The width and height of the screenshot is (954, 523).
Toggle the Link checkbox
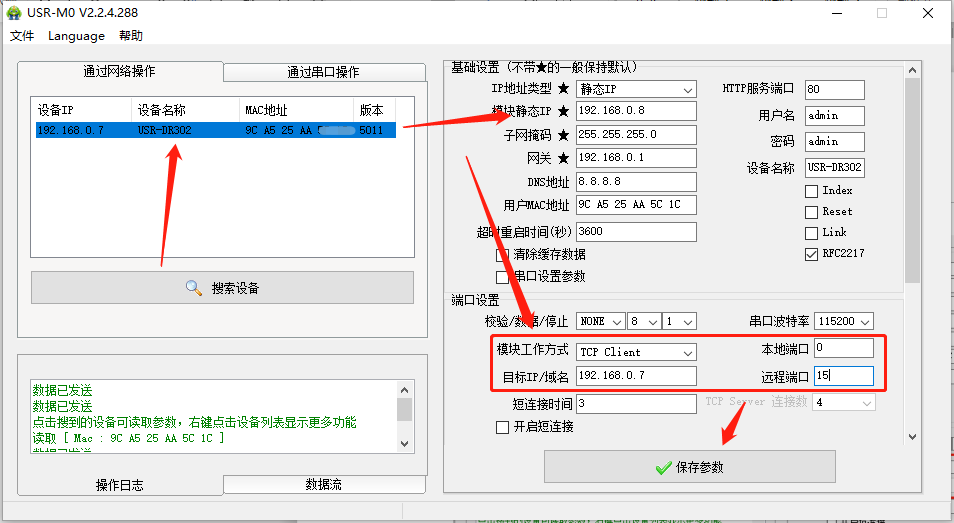point(811,233)
